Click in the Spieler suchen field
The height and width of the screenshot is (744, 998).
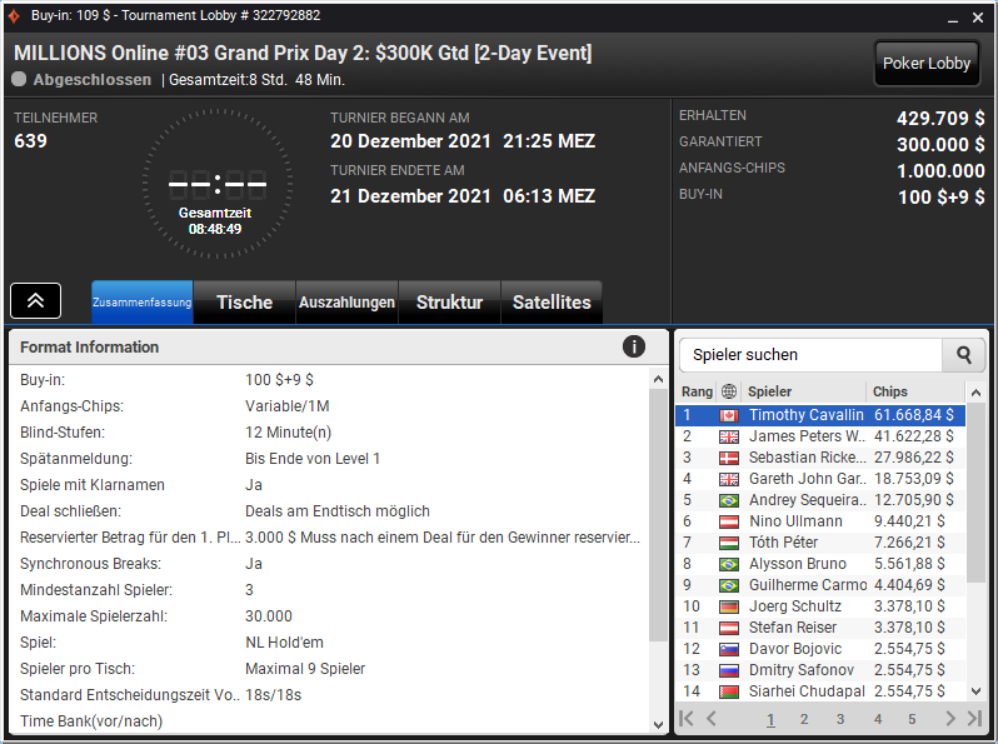tap(811, 354)
